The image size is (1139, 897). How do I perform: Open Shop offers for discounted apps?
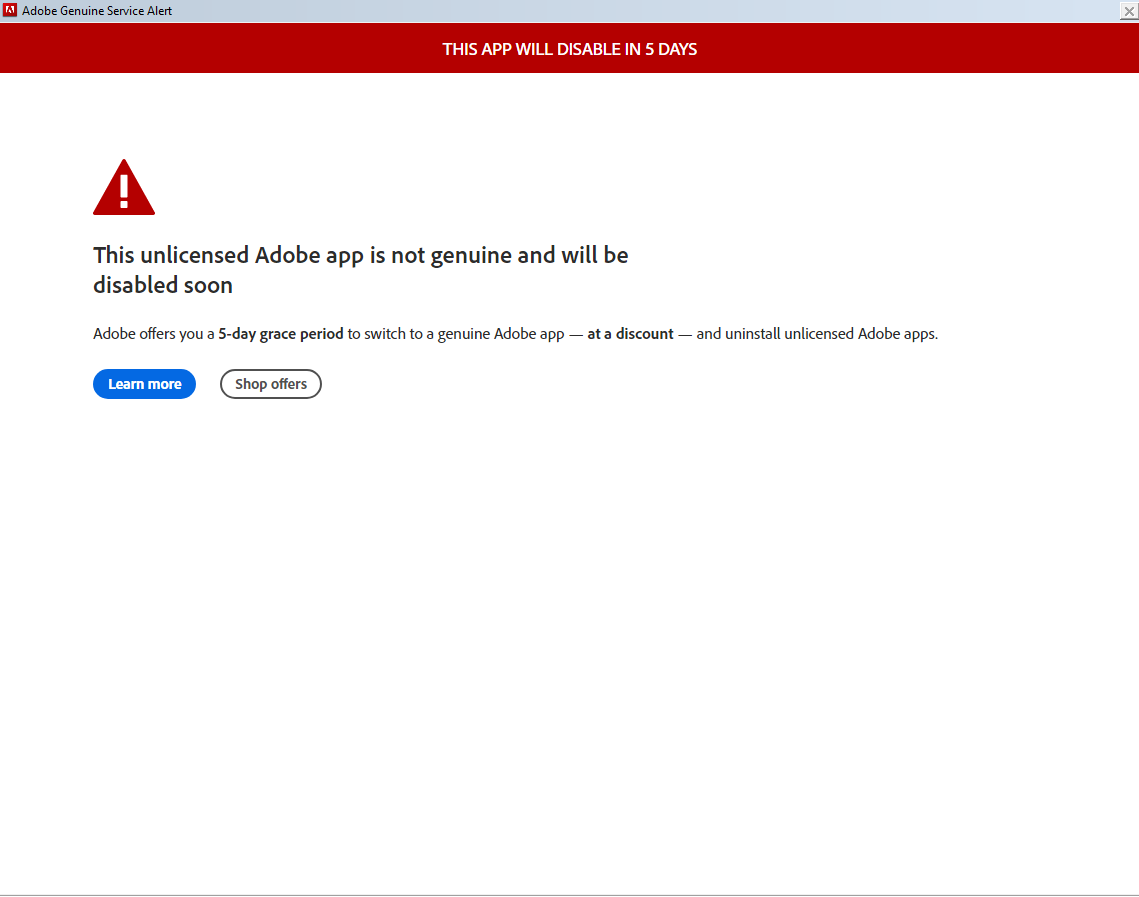click(x=270, y=384)
